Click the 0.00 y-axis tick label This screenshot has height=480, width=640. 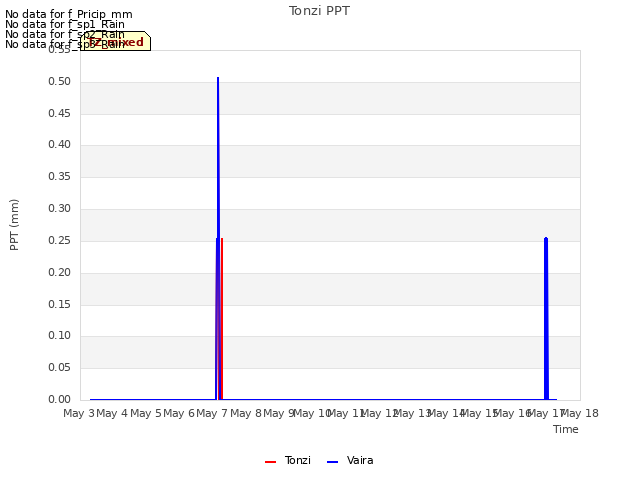coord(60,400)
